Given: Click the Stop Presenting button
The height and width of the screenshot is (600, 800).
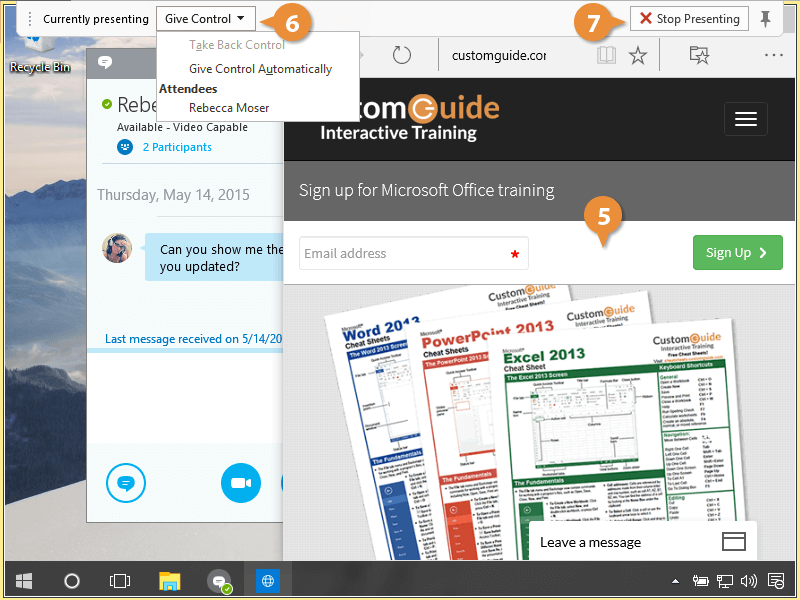Looking at the screenshot, I should point(690,19).
